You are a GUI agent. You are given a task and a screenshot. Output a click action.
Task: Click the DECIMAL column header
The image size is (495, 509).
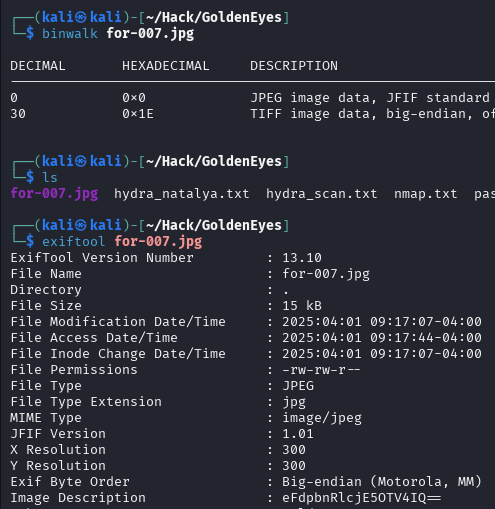click(x=38, y=66)
